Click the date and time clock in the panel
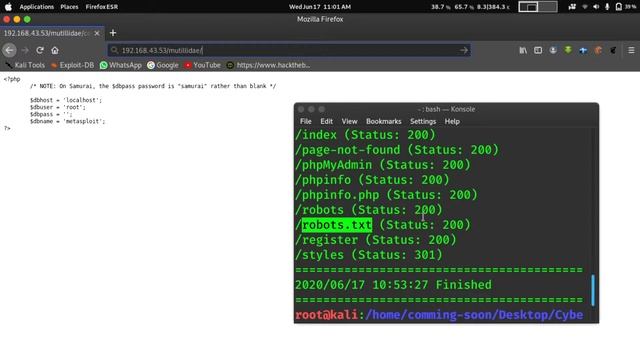 coord(320,7)
